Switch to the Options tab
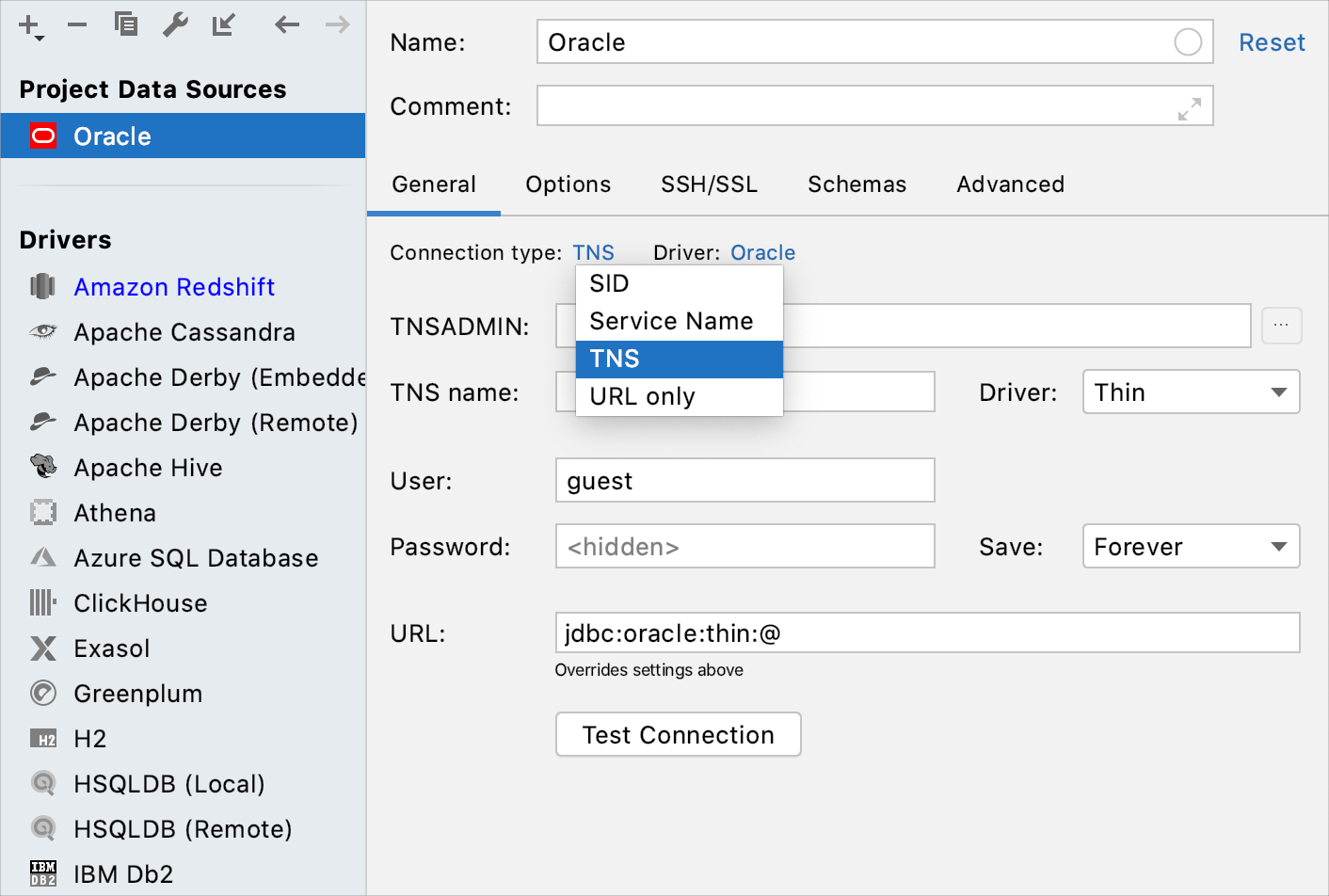 568,184
